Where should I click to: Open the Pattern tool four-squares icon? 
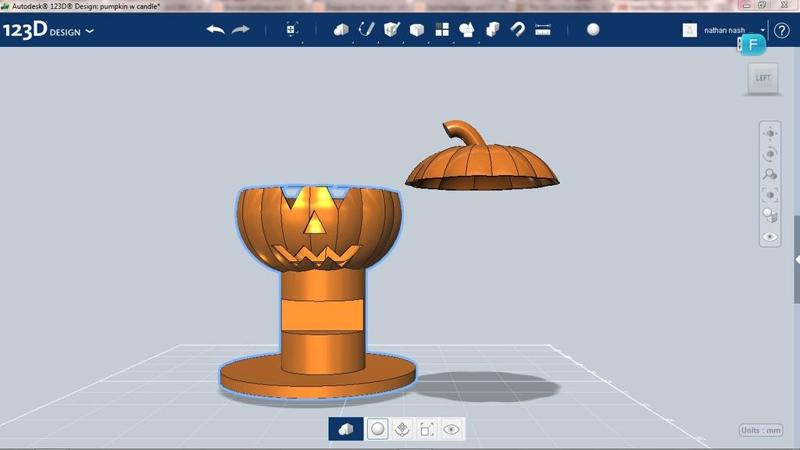click(x=442, y=30)
